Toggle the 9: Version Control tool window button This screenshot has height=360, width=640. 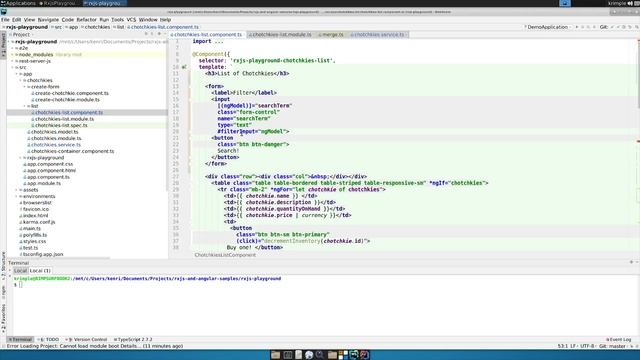click(87, 340)
